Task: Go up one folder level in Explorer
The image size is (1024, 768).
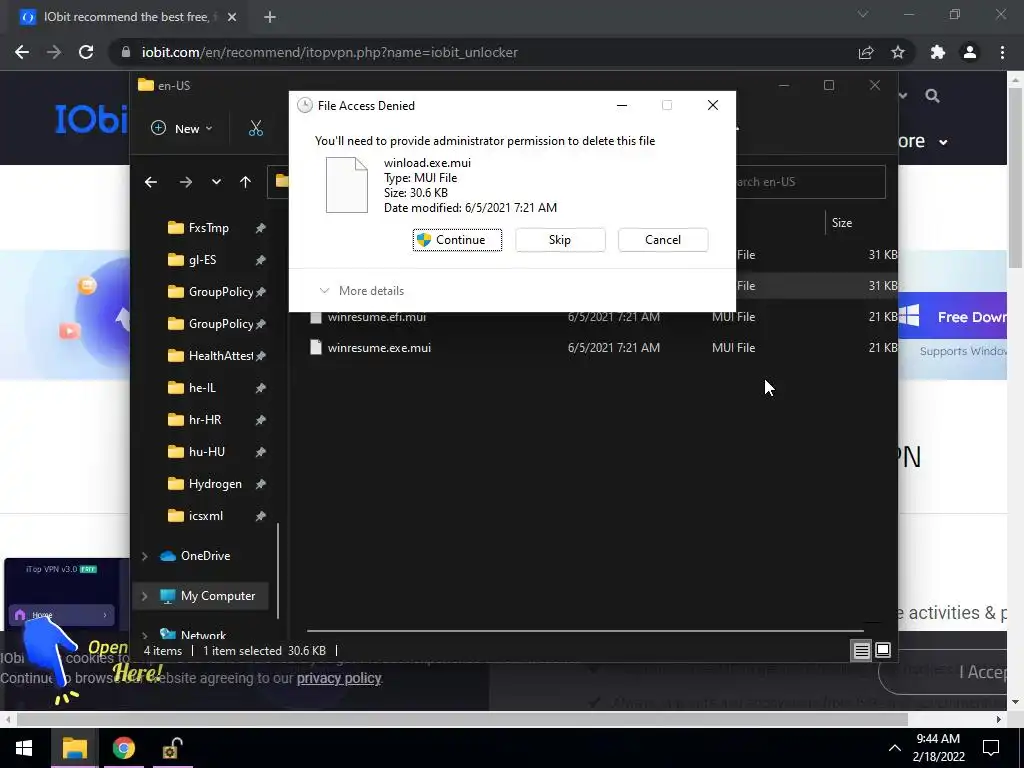Action: click(246, 182)
